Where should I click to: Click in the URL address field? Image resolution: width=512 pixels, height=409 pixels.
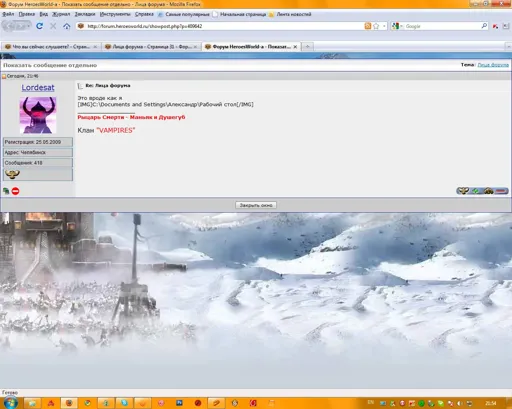(220, 26)
